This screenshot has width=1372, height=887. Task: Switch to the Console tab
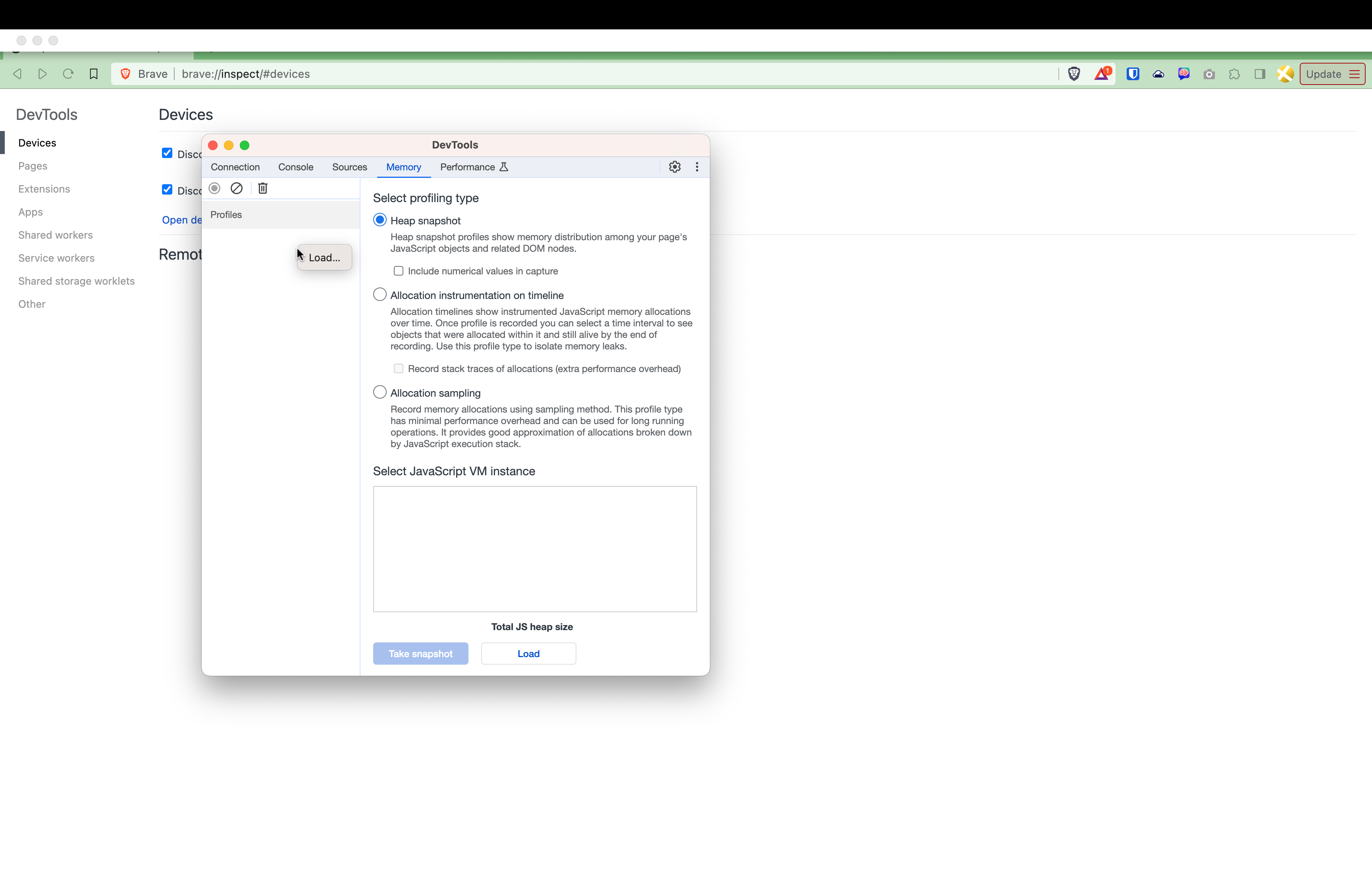(295, 167)
